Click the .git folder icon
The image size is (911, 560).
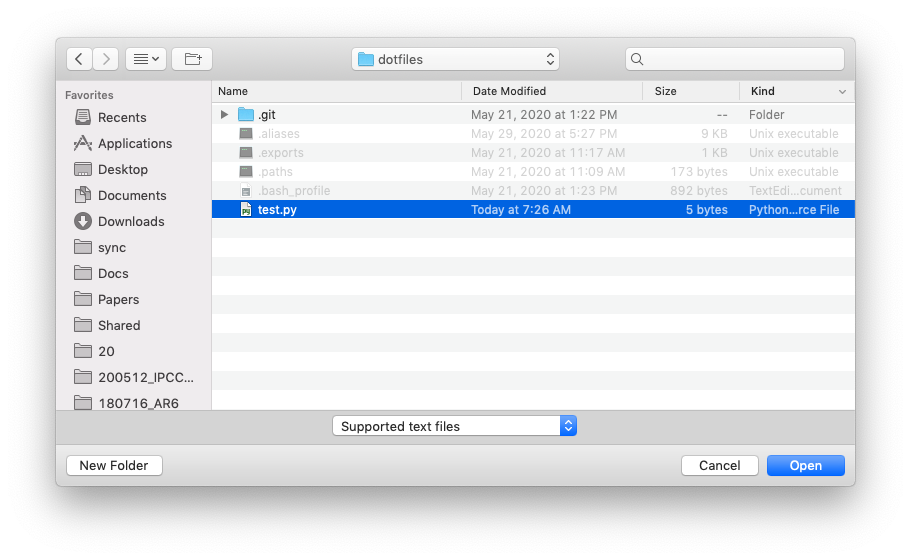coord(246,114)
